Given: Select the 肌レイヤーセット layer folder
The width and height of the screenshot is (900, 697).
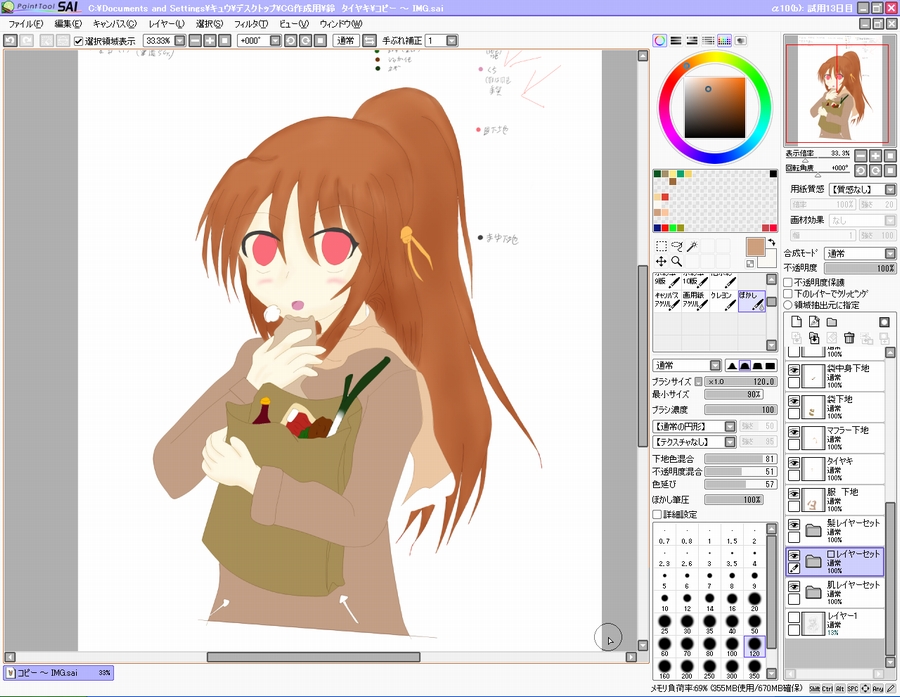Looking at the screenshot, I should pos(835,592).
